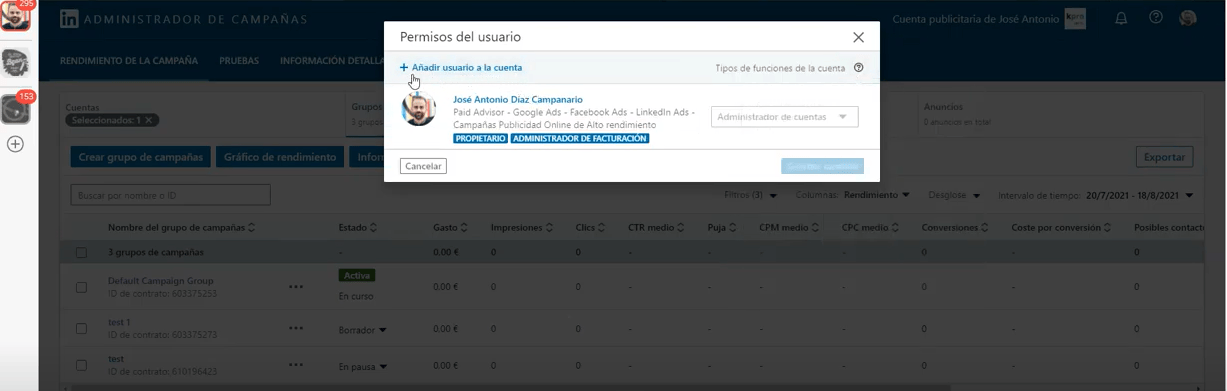Open Default Campaign Group link
Image resolution: width=1227 pixels, height=391 pixels.
(x=161, y=281)
